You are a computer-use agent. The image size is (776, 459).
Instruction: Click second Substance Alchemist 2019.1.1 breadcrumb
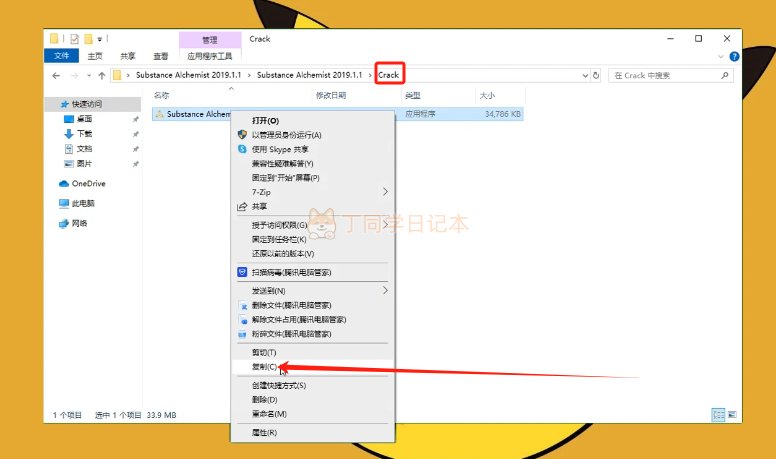tap(309, 75)
